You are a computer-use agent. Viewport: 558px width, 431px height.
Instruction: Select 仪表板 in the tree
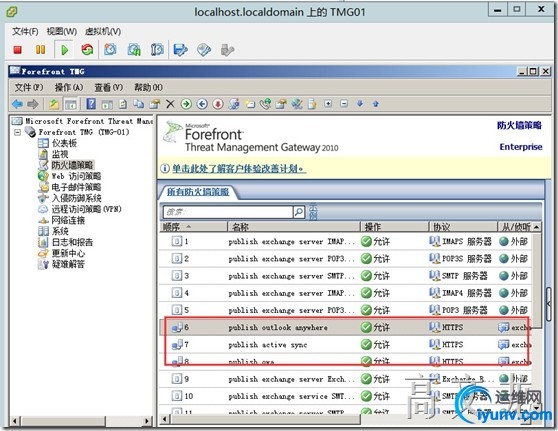(x=64, y=143)
